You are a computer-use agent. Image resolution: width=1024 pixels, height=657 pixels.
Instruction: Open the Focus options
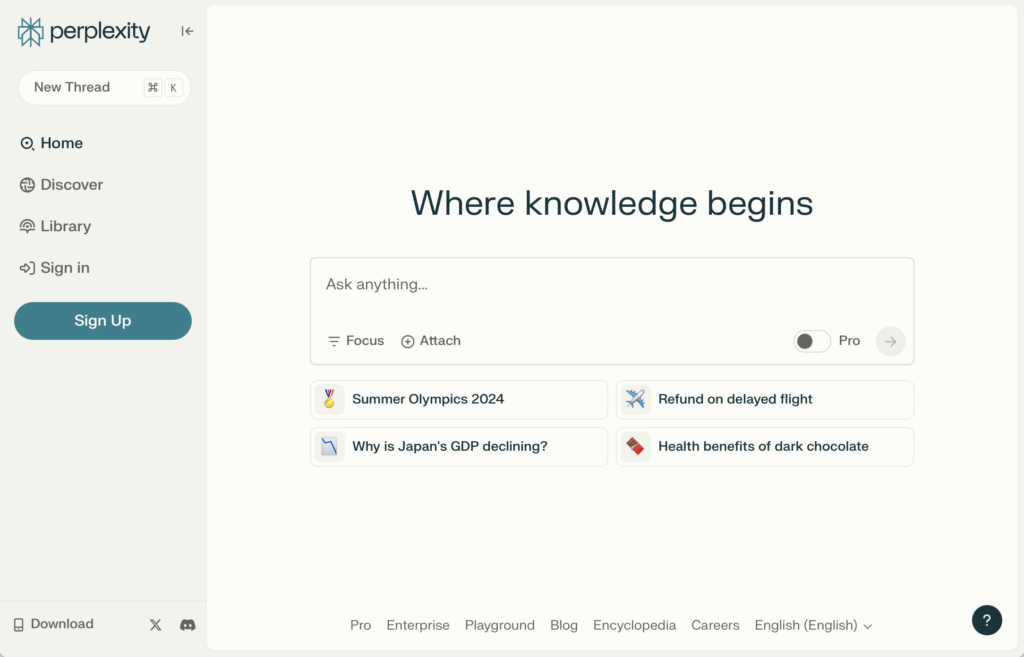point(356,341)
